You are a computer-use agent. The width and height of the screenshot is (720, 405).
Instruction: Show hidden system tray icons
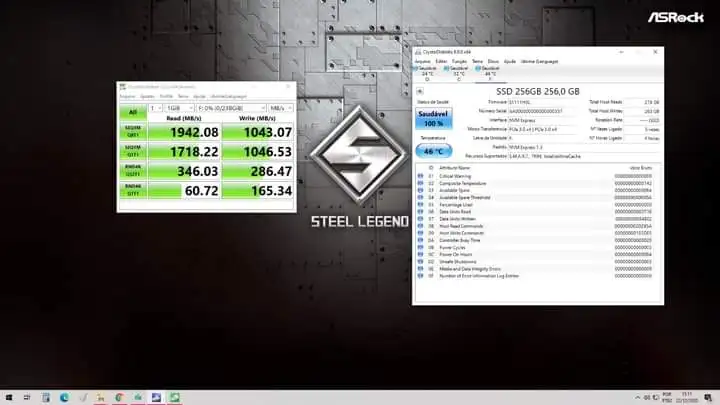tap(637, 398)
